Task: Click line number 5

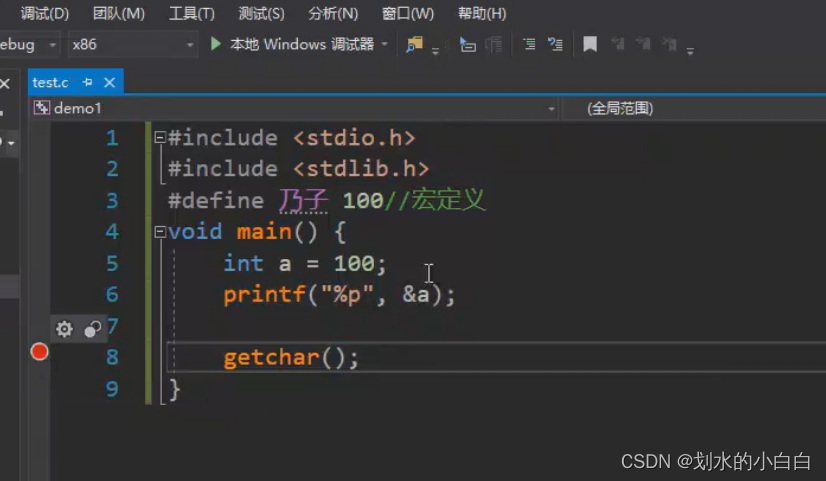Action: (x=112, y=263)
